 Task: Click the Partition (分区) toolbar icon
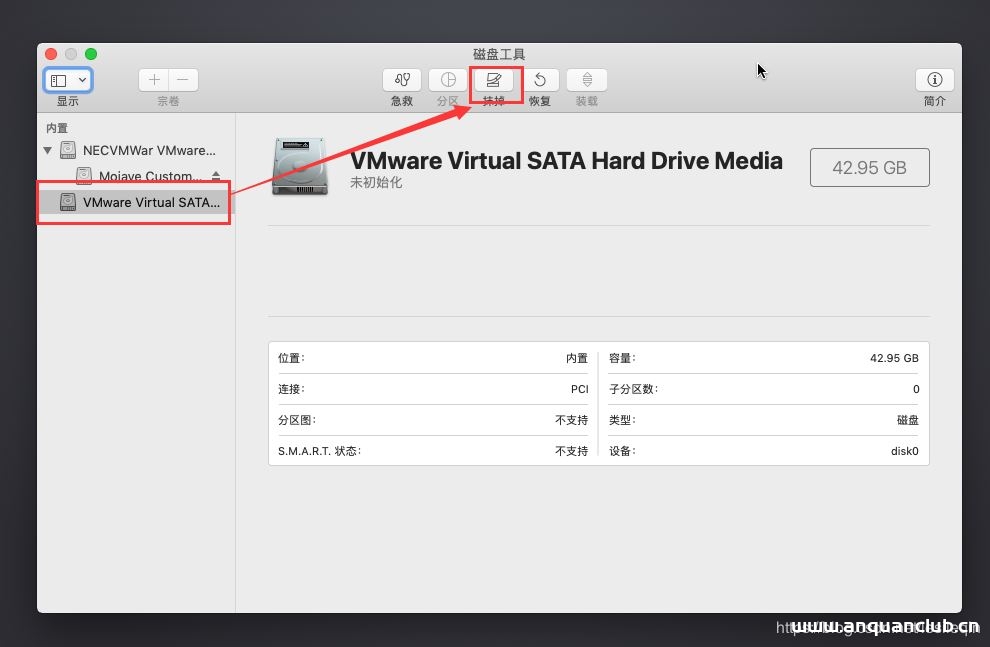(448, 80)
